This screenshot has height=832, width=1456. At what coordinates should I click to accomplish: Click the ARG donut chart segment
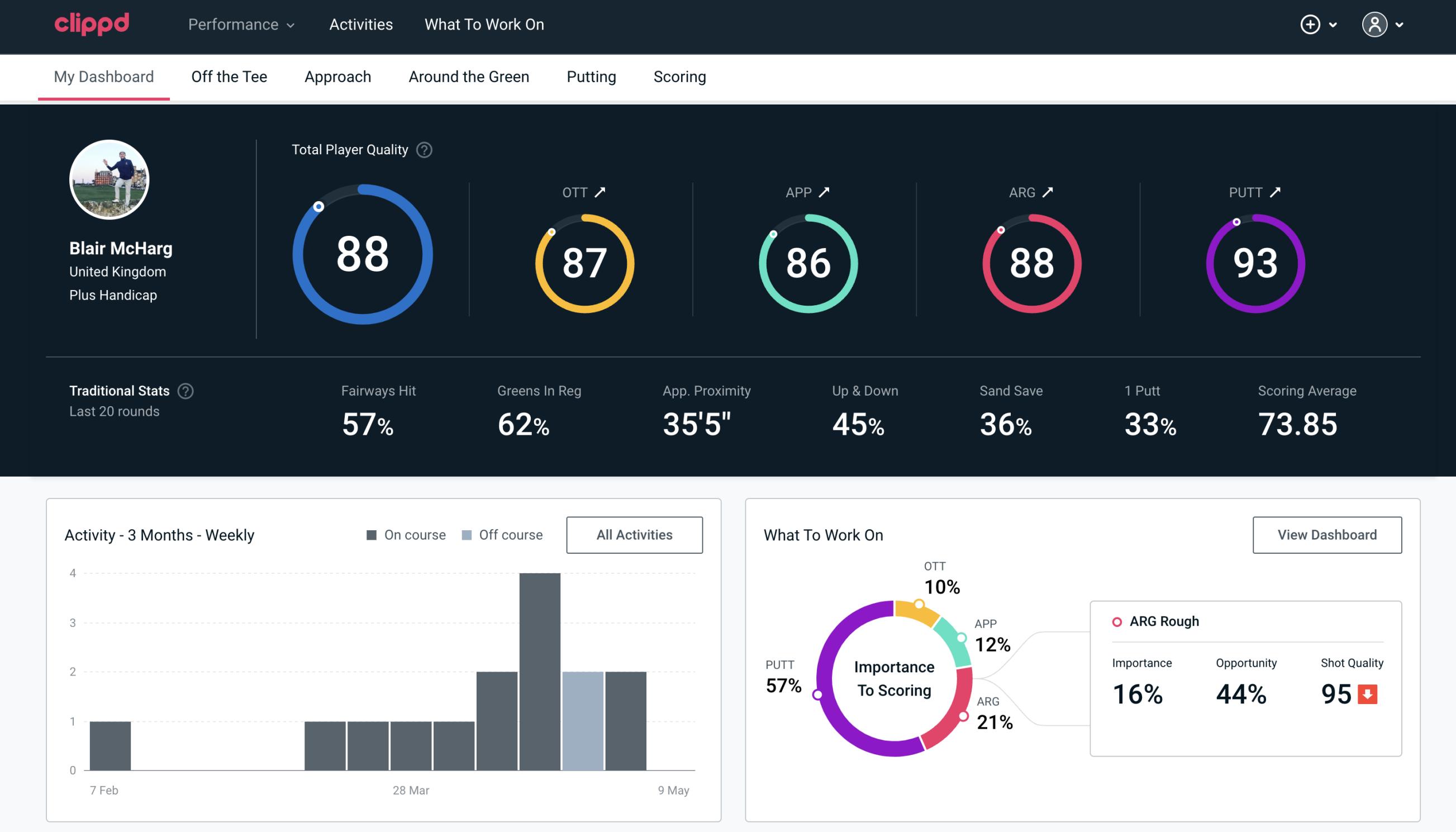click(960, 718)
